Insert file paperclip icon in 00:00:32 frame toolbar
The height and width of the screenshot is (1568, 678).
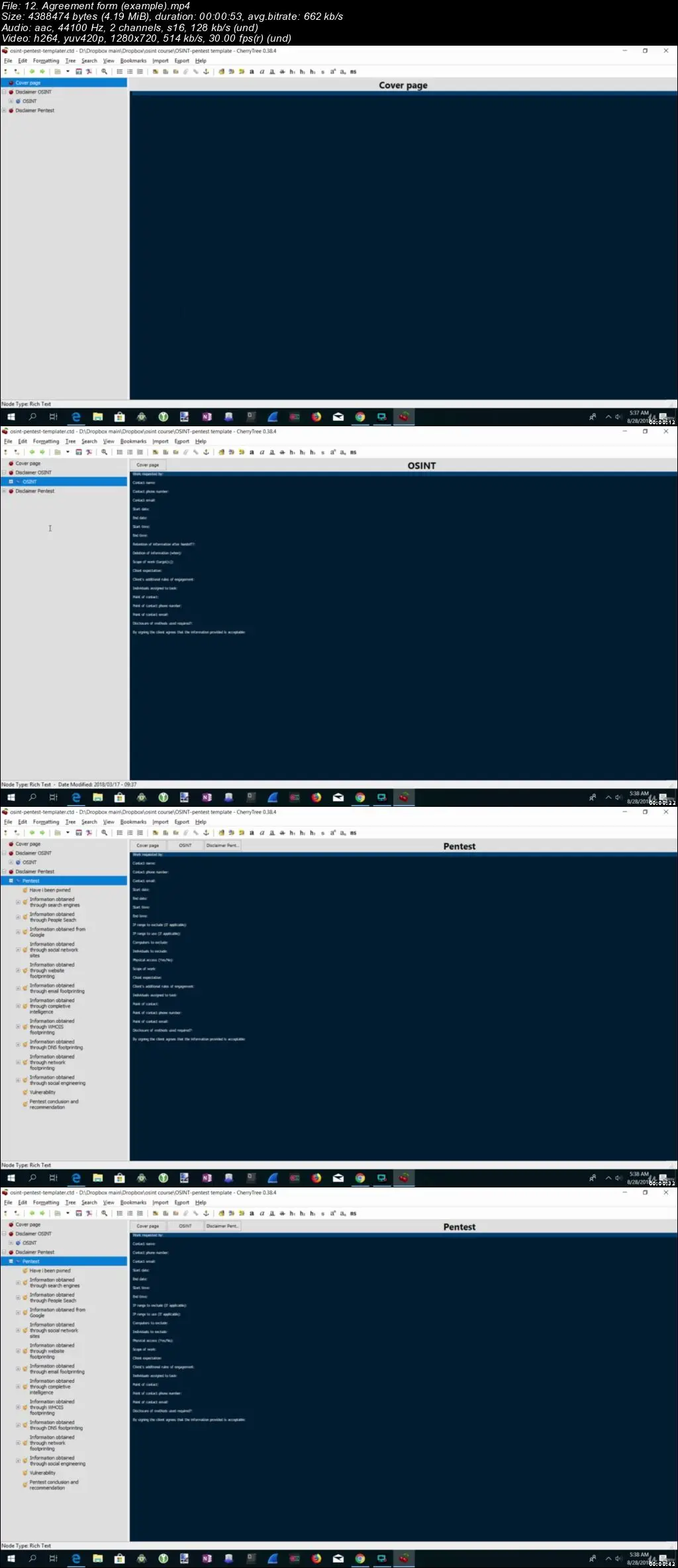(x=186, y=833)
